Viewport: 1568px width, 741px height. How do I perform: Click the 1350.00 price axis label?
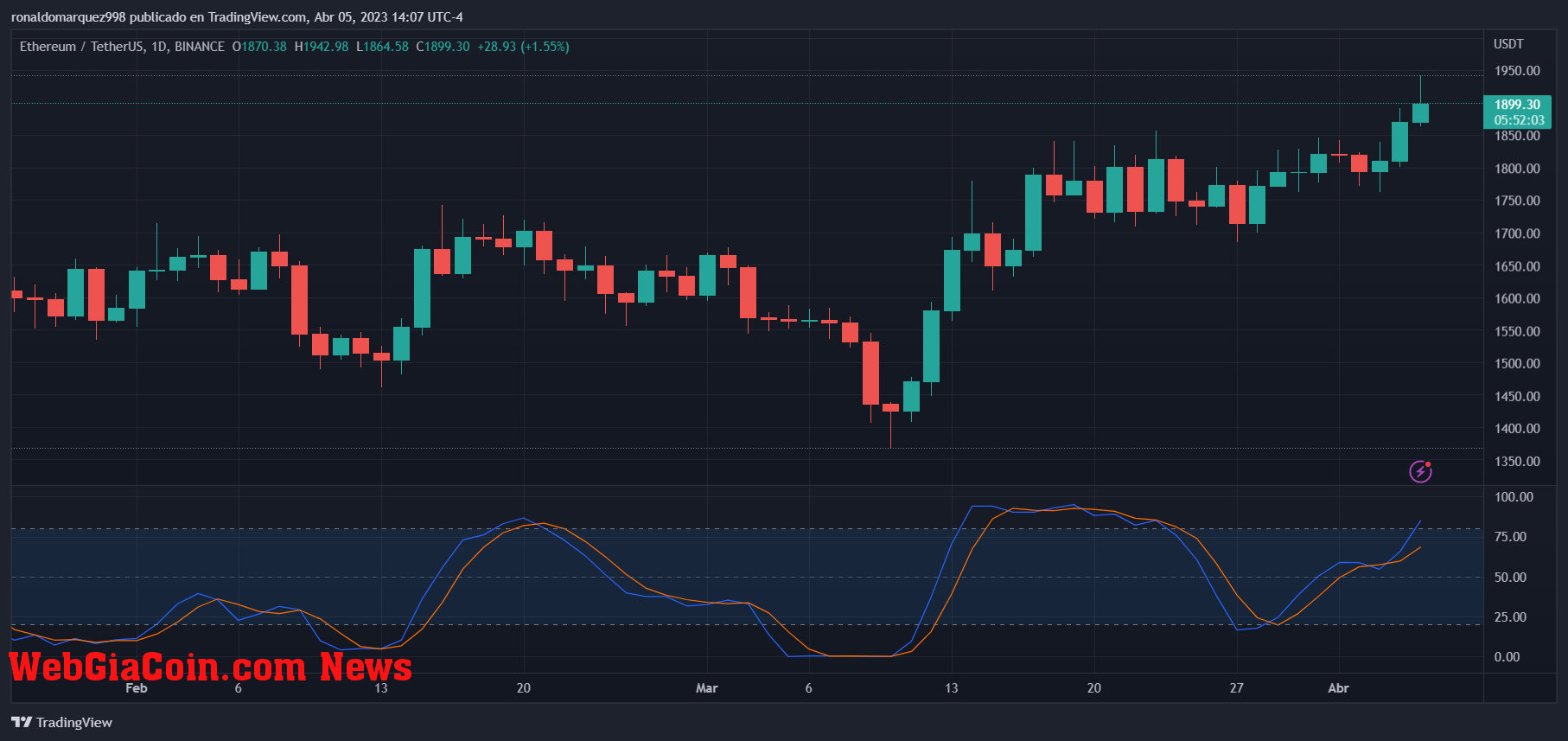[1517, 461]
